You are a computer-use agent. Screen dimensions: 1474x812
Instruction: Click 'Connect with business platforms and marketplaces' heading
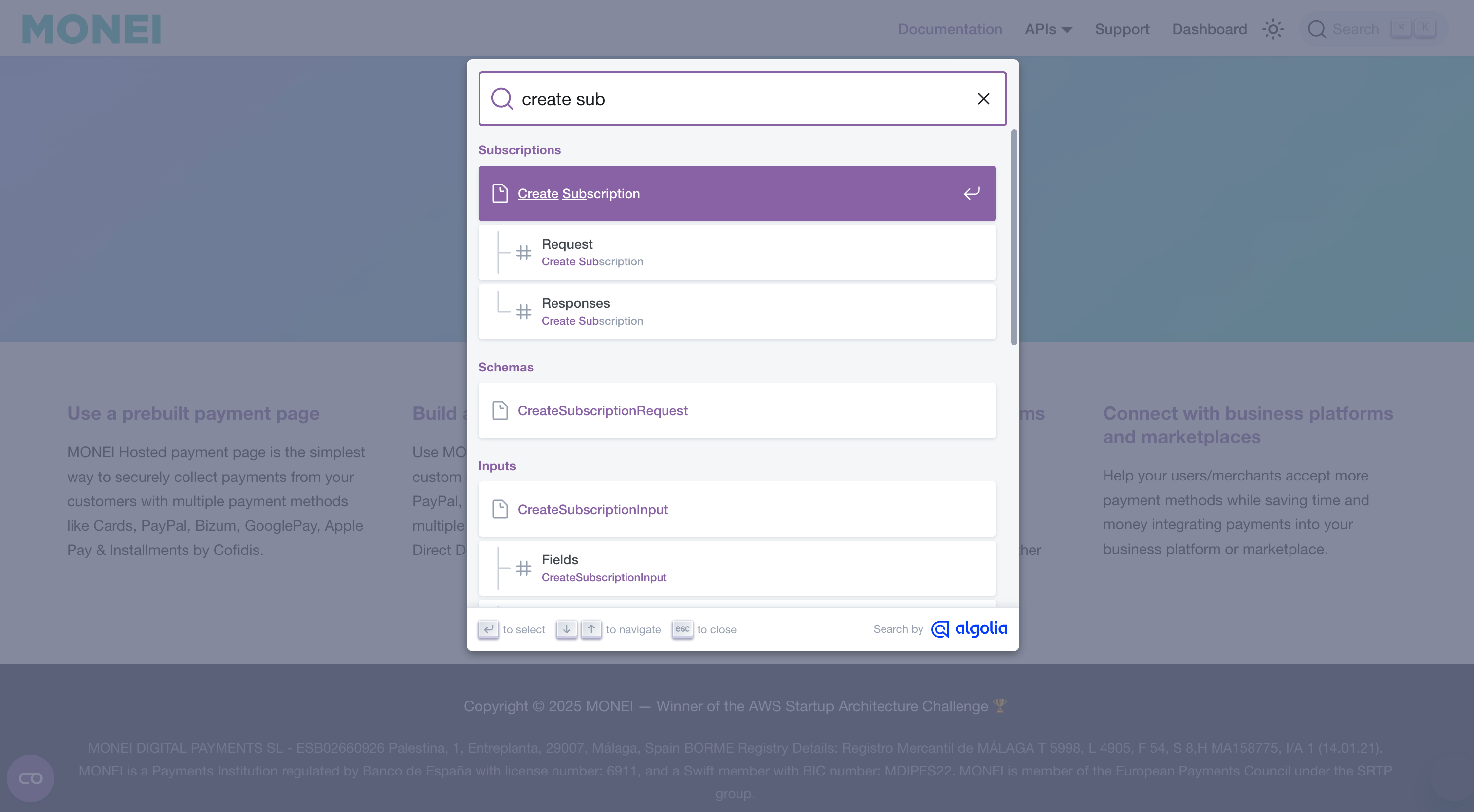click(x=1248, y=425)
